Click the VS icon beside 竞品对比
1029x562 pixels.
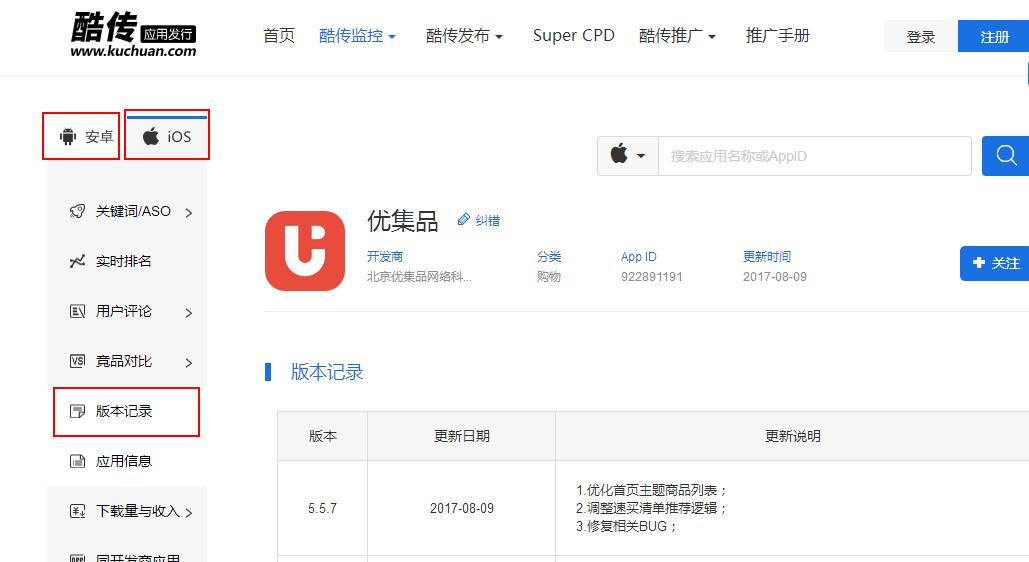point(77,360)
